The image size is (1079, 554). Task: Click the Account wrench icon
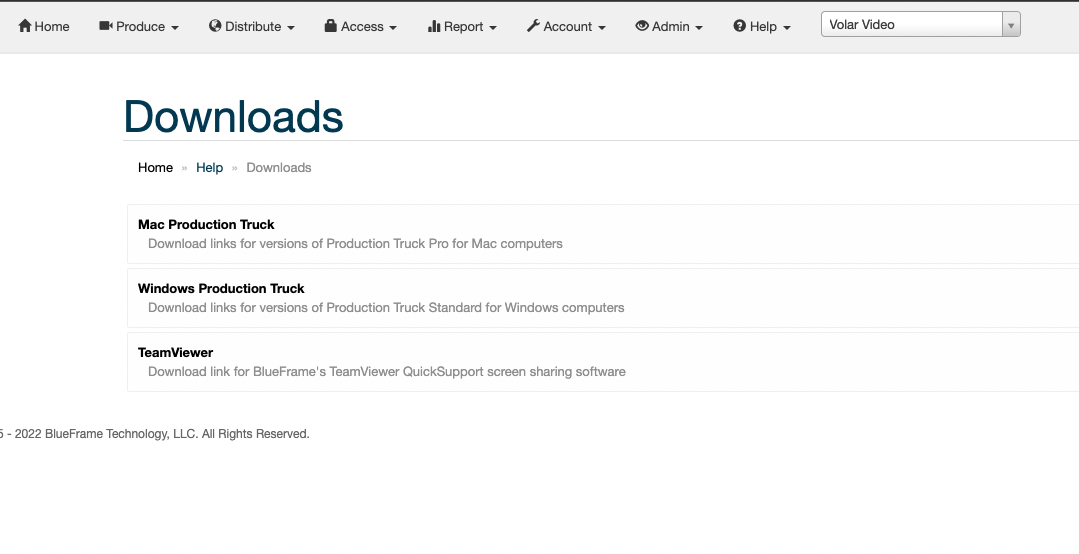pyautogui.click(x=533, y=26)
